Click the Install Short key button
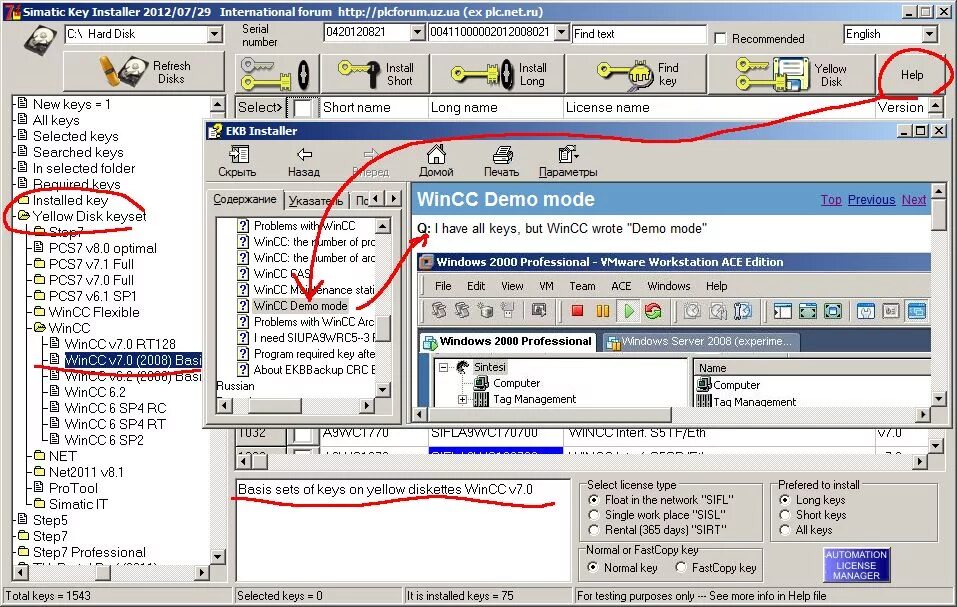Viewport: 957px width, 607px height. point(375,74)
